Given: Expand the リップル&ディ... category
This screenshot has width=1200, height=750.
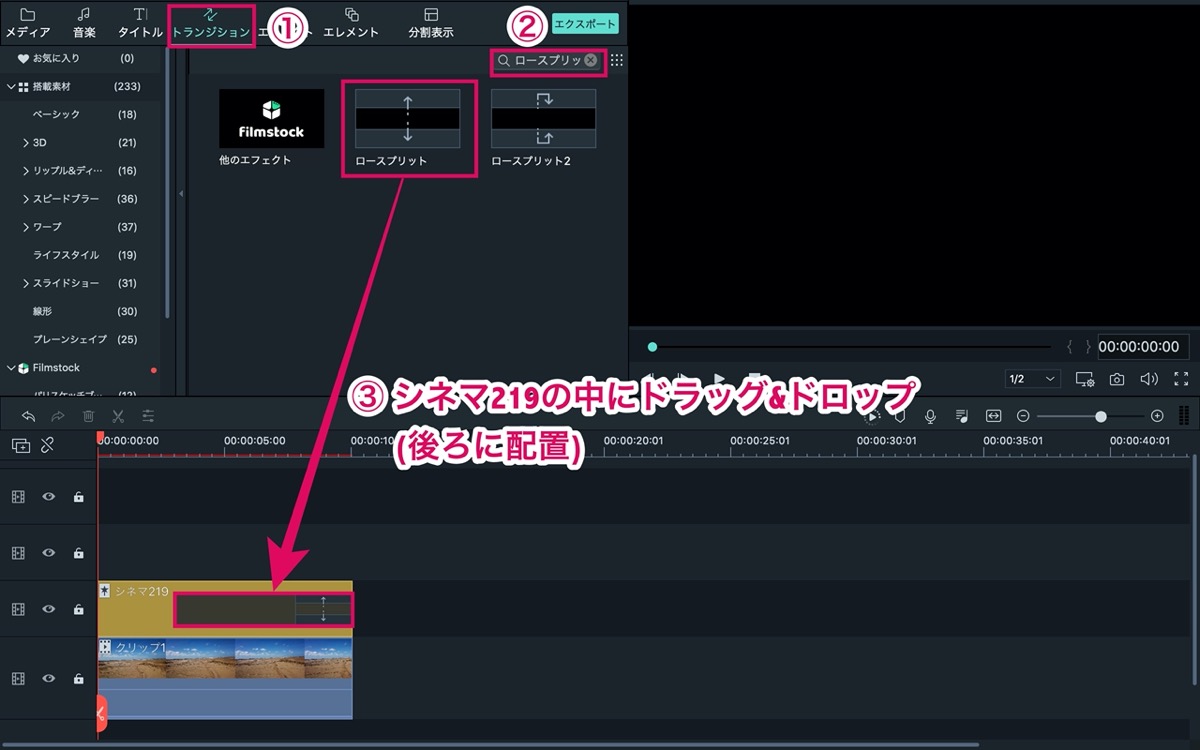Looking at the screenshot, I should click(x=25, y=171).
